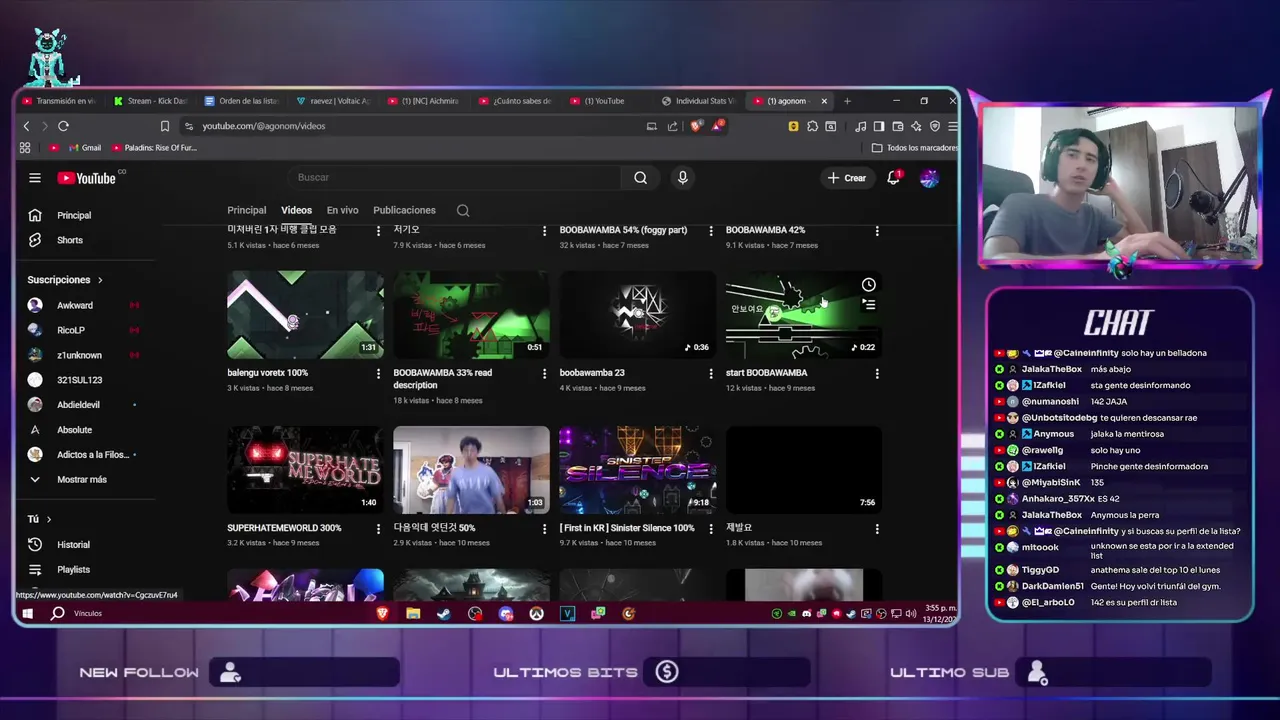Image resolution: width=1280 pixels, height=720 pixels.
Task: Open options menu for start BOOBAWAMBA
Action: (877, 373)
